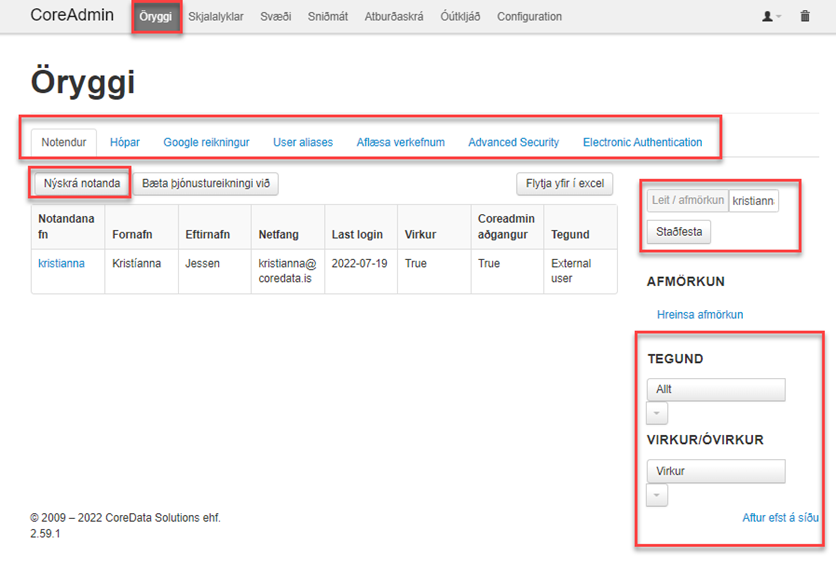
Task: Switch to the Hópar tab
Action: 125,143
